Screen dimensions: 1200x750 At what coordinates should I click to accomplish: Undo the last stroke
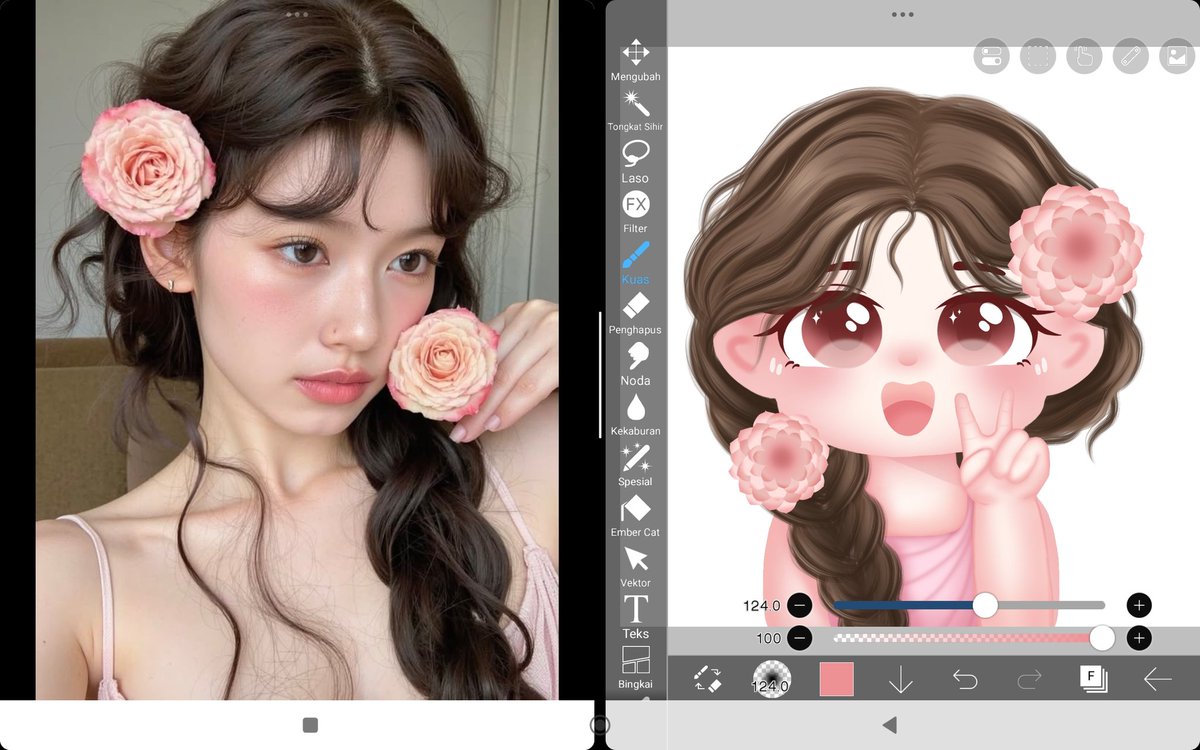tap(965, 680)
